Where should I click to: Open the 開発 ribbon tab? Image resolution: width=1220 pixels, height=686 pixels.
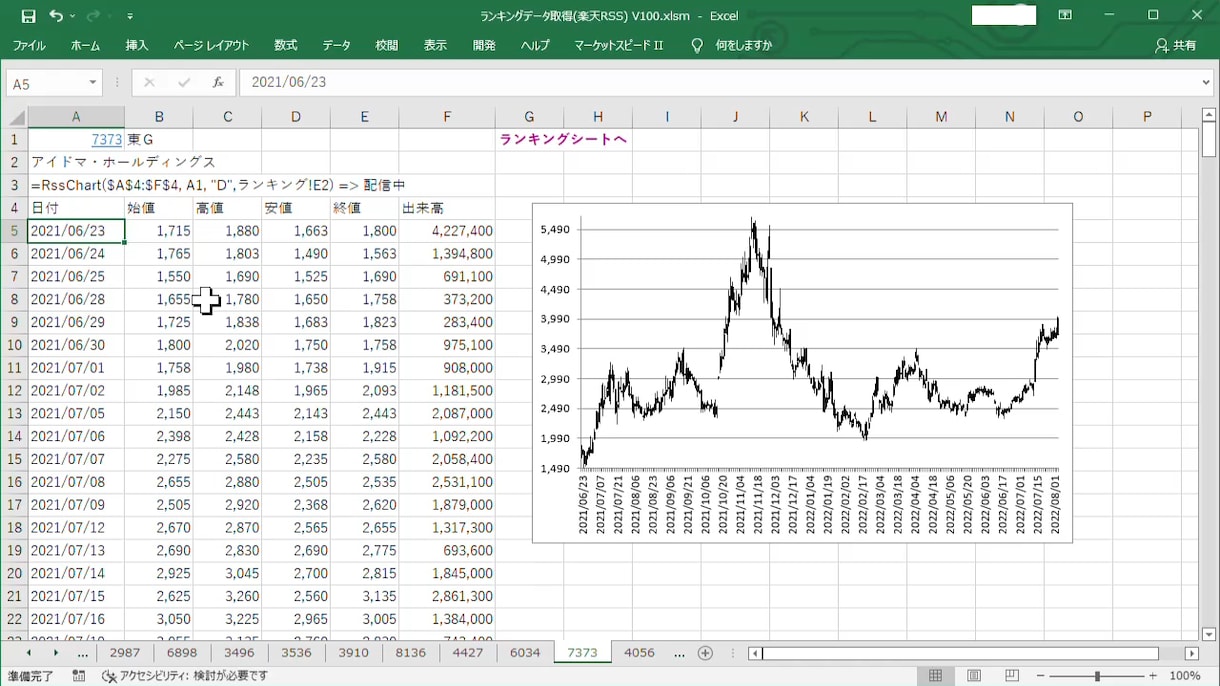pyautogui.click(x=484, y=45)
